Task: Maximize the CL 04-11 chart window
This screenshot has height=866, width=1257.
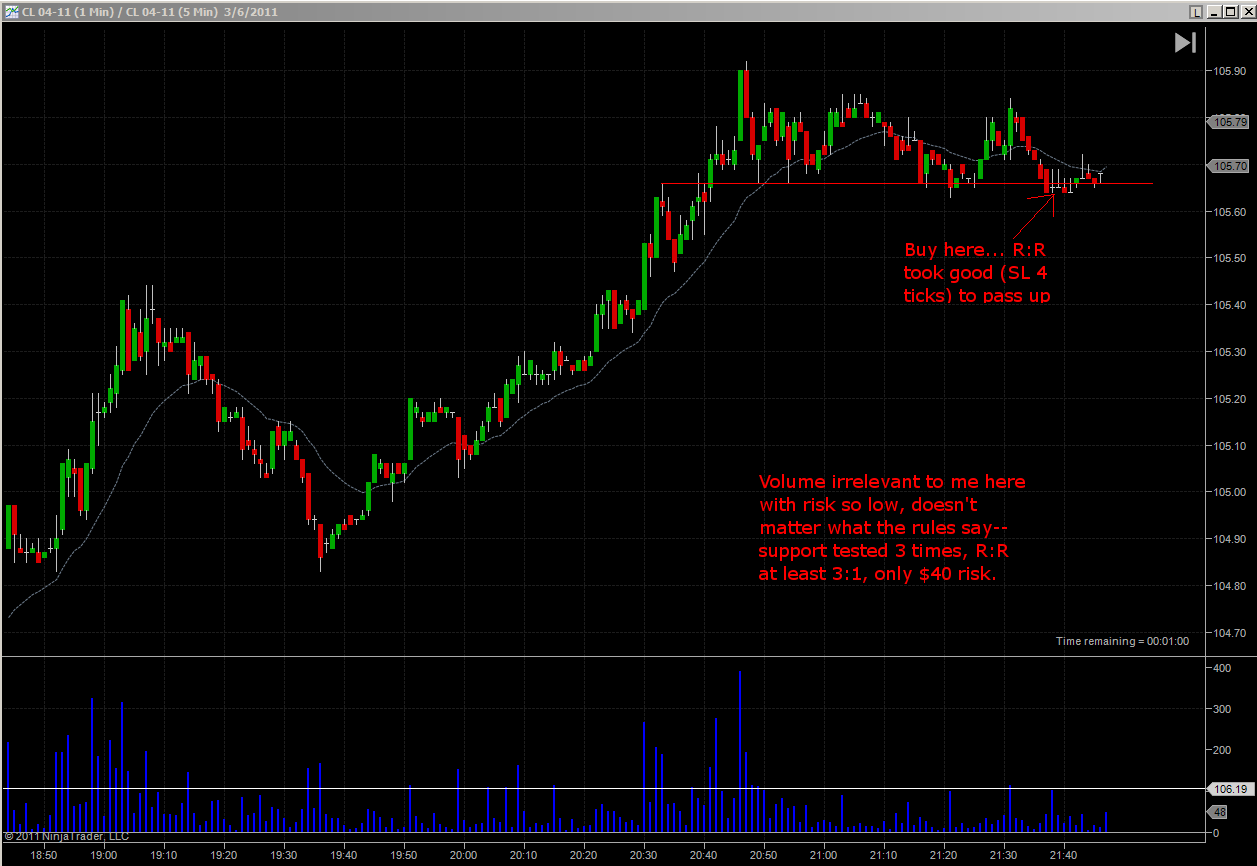Action: (x=1229, y=12)
